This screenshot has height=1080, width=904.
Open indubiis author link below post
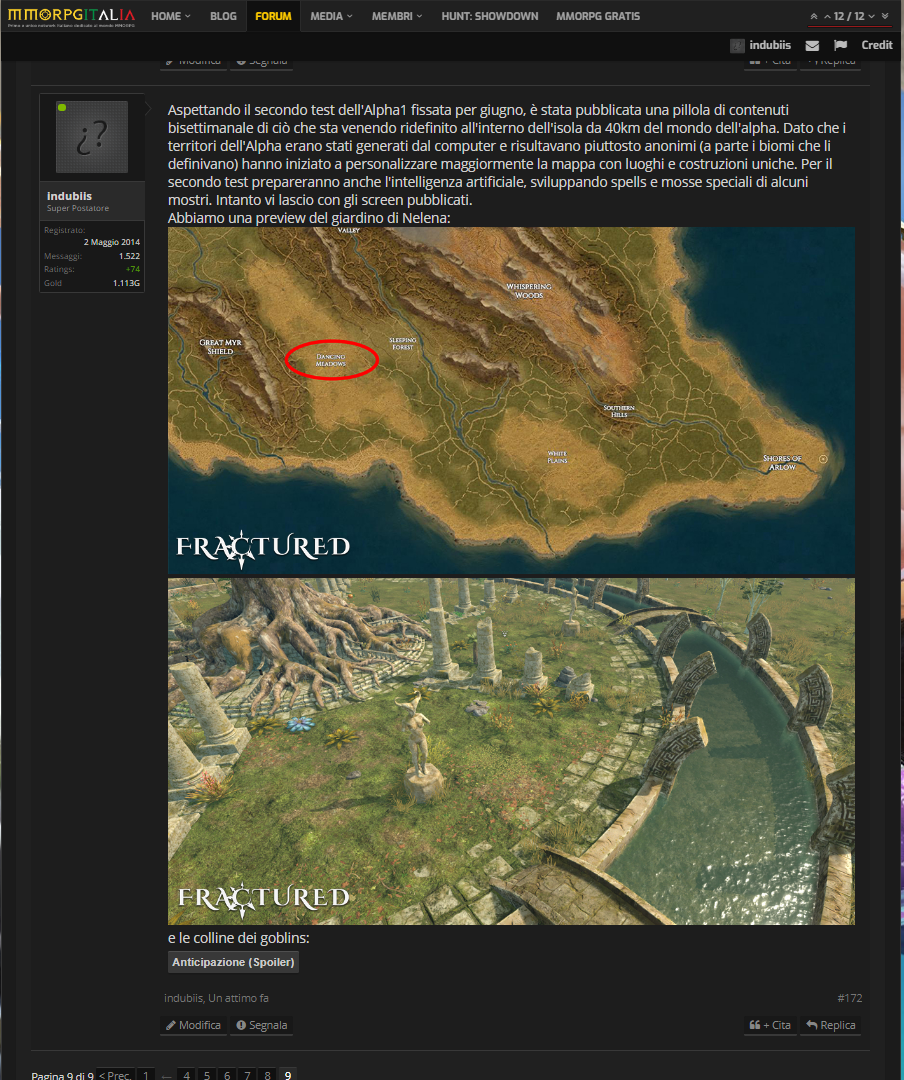pyautogui.click(x=183, y=998)
